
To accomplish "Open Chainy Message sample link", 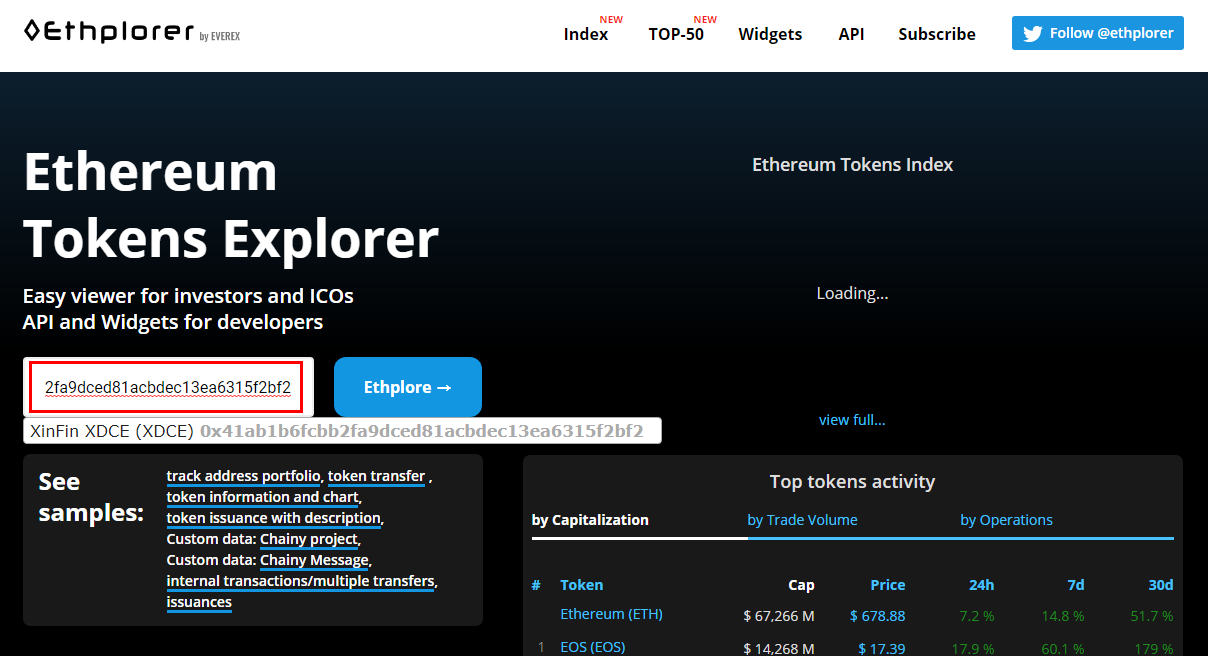I will click(x=315, y=560).
